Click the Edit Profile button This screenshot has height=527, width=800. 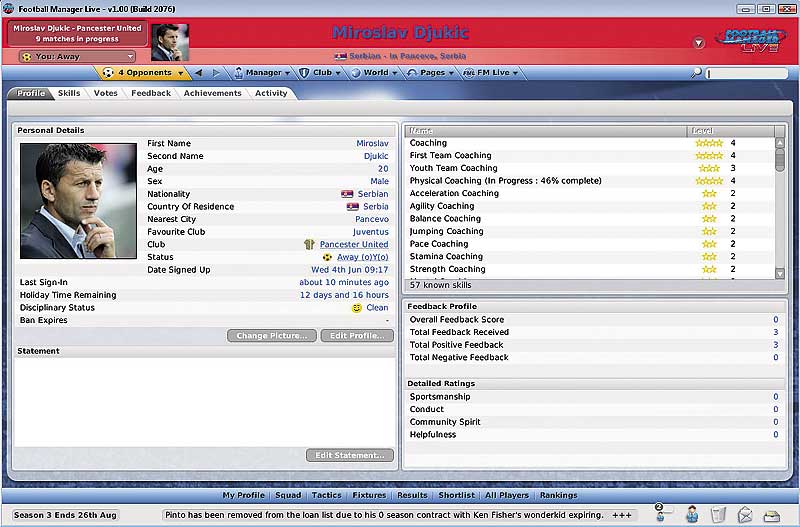(x=357, y=336)
